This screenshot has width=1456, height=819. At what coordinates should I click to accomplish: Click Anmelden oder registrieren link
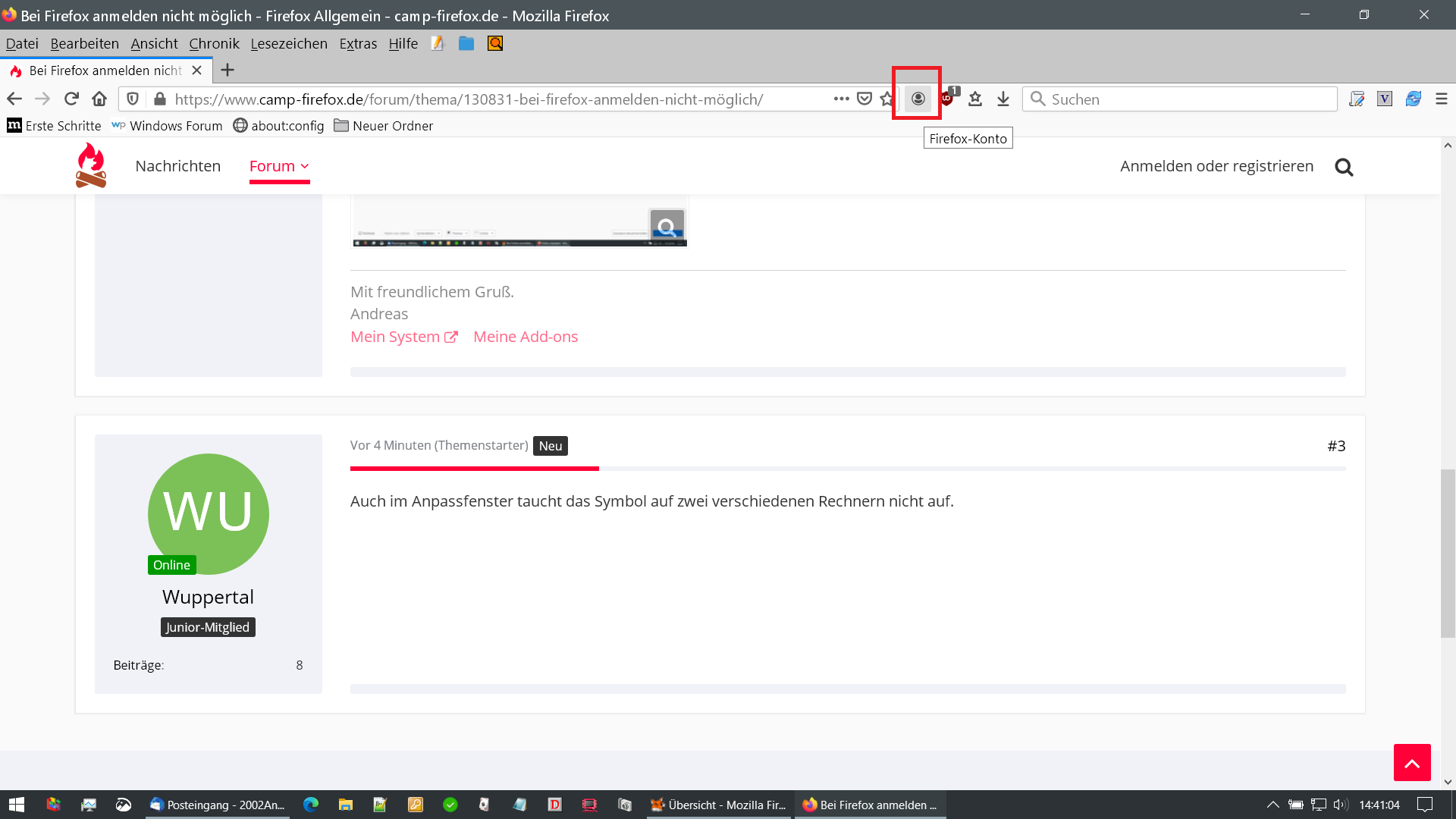1216,166
